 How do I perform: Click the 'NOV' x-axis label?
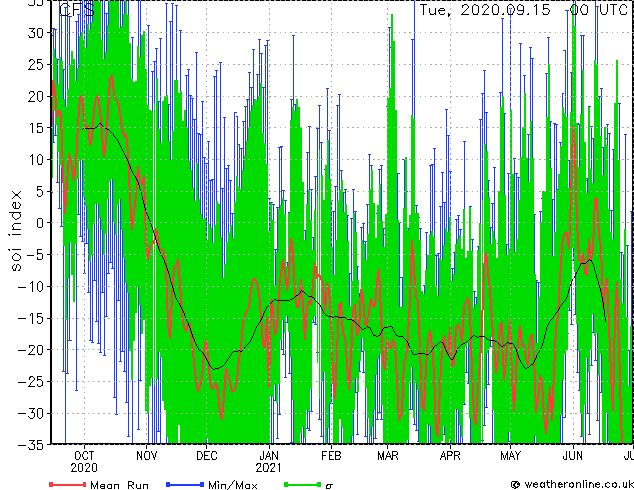point(146,456)
